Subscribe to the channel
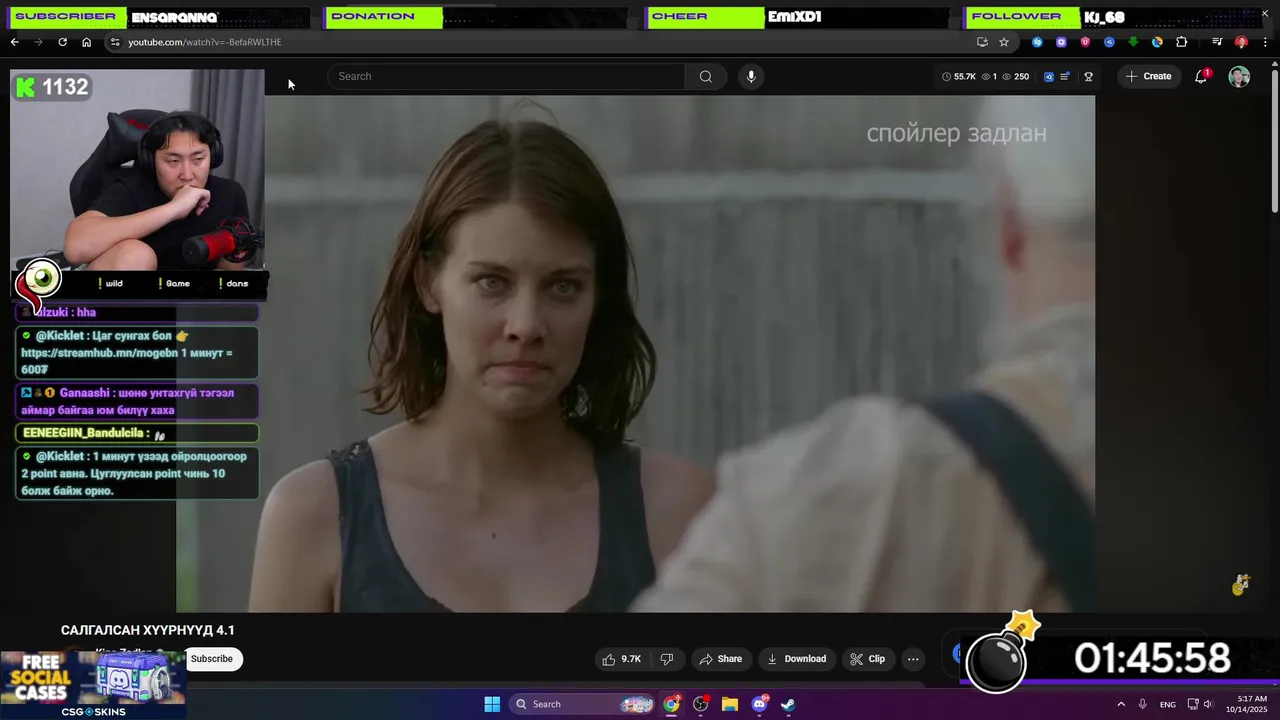This screenshot has width=1280, height=720. click(x=212, y=659)
